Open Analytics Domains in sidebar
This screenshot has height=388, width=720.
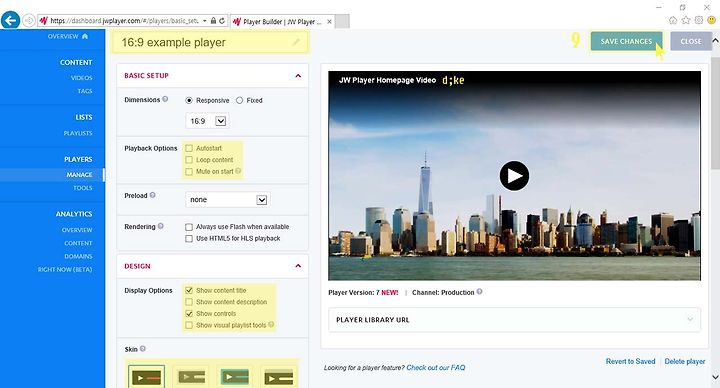(78, 256)
